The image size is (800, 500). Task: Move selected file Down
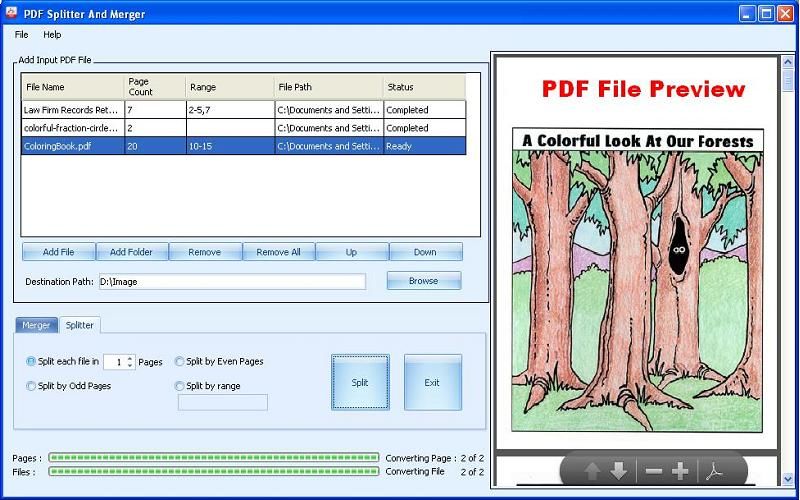click(x=425, y=252)
